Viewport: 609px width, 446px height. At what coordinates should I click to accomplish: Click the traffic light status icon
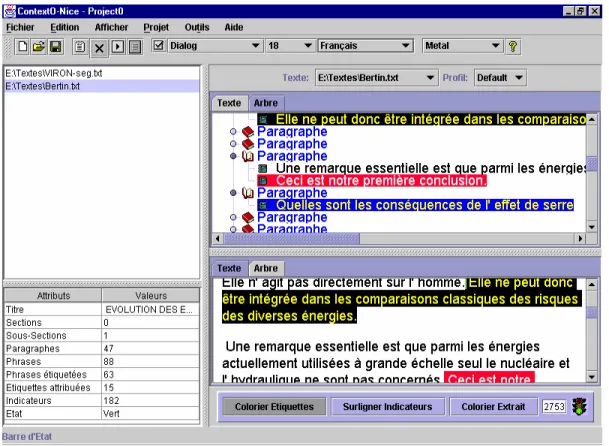(579, 406)
